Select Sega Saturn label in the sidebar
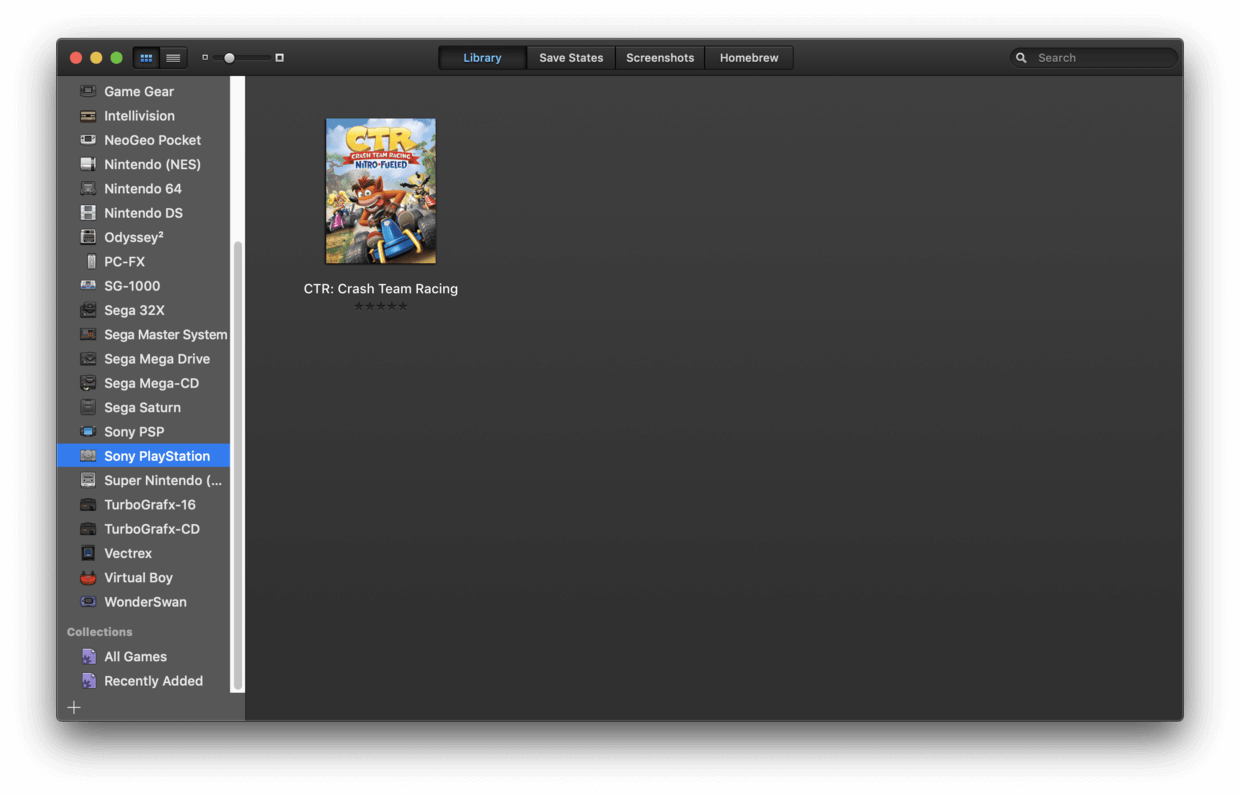The image size is (1240, 796). tap(143, 408)
